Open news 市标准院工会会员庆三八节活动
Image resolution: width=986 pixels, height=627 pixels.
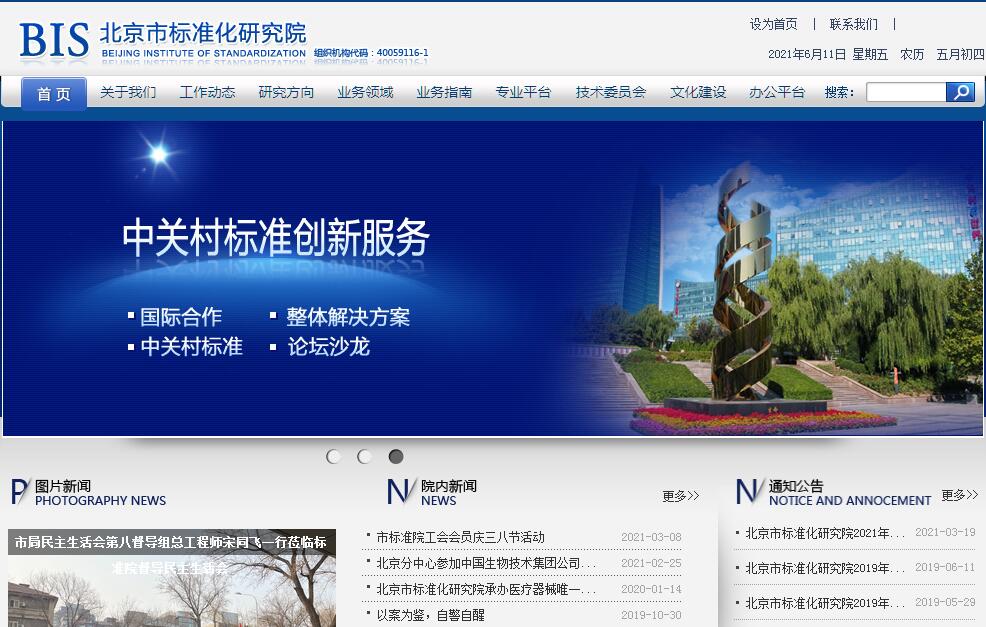coord(460,537)
